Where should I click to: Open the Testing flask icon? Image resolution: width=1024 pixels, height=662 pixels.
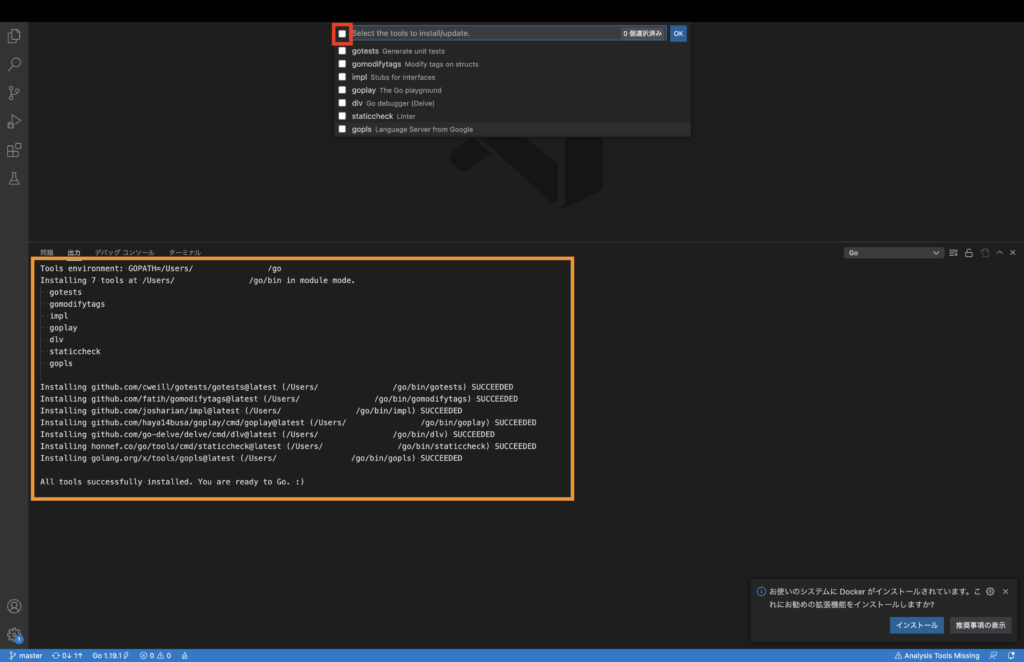[x=14, y=178]
